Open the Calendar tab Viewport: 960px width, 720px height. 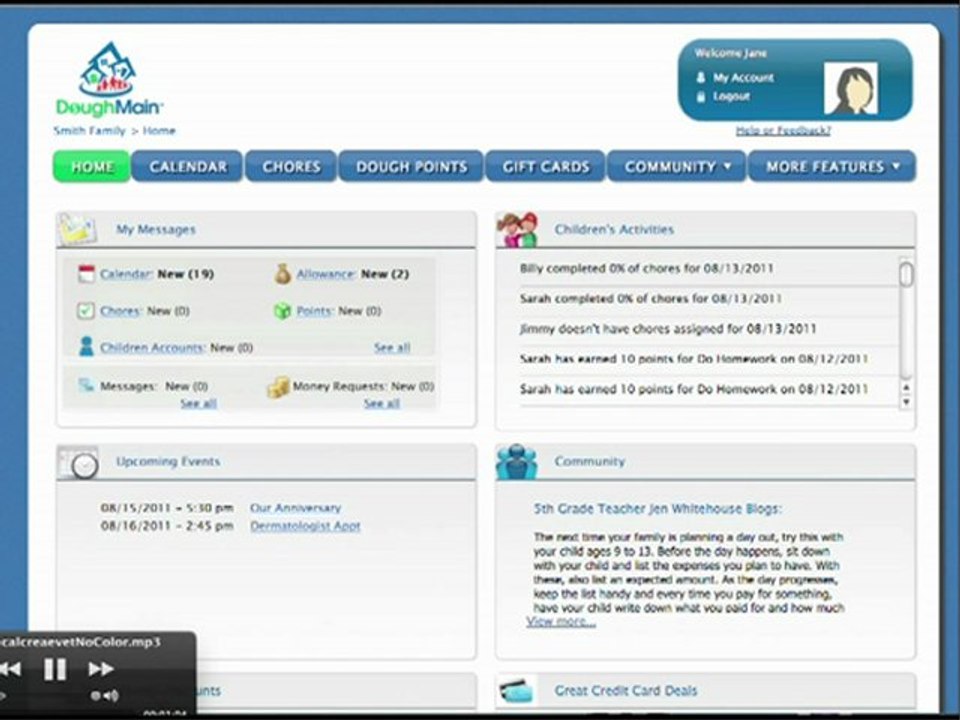click(188, 167)
